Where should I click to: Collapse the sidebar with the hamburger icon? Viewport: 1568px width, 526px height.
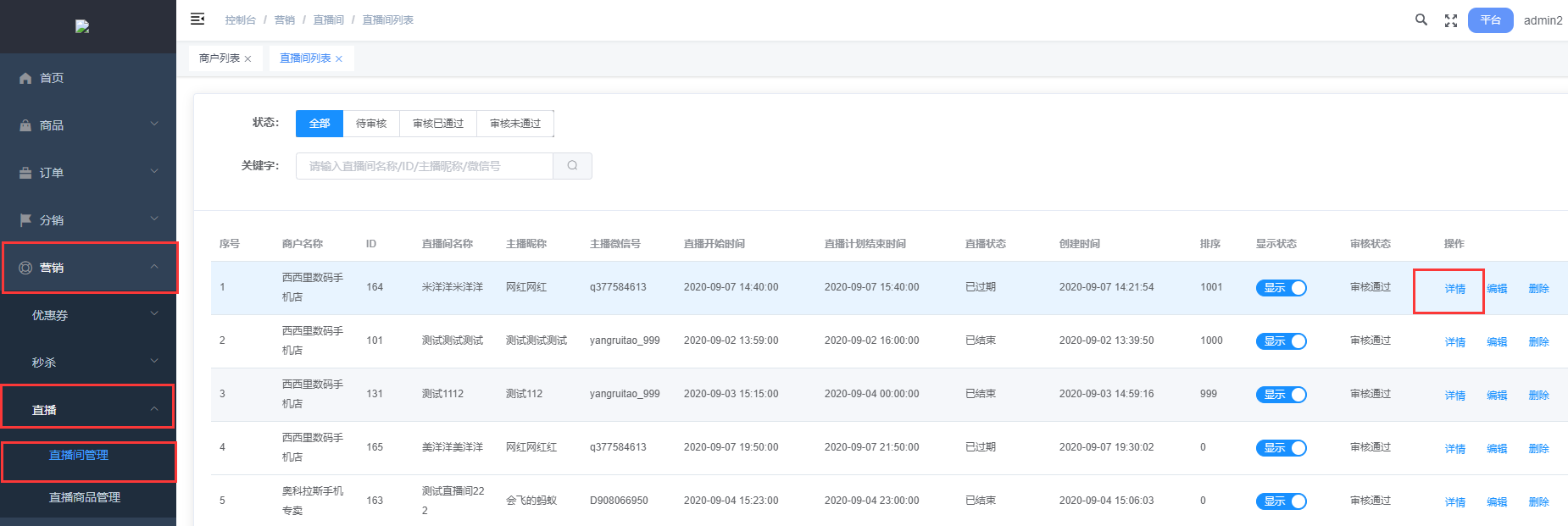[x=197, y=19]
